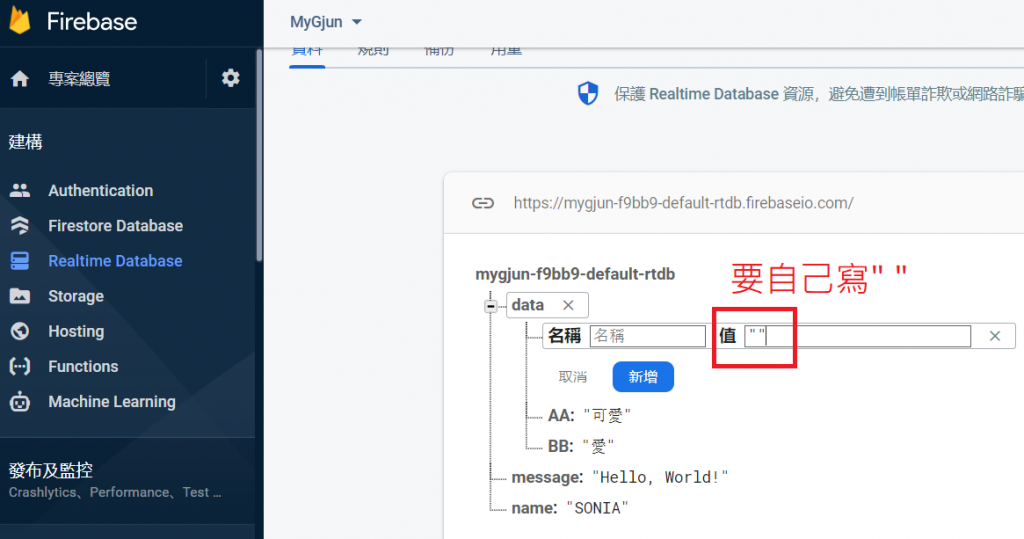Click the 新增 add button
Viewport: 1024px width, 539px height.
643,377
